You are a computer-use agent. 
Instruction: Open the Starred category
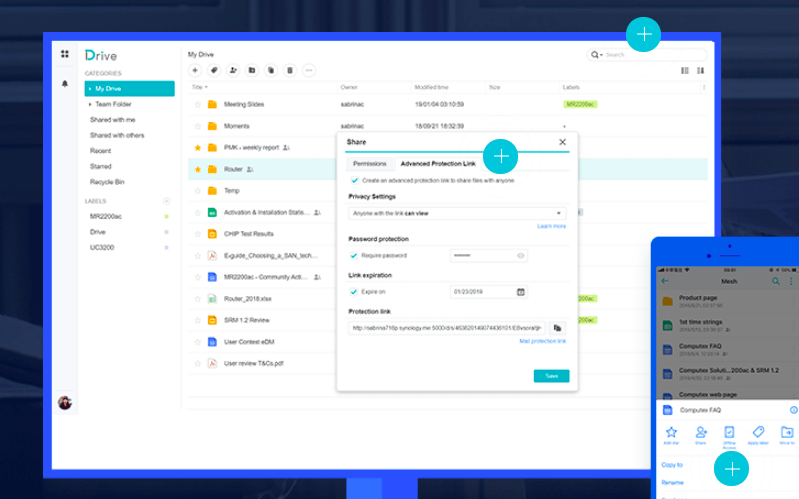[100, 167]
